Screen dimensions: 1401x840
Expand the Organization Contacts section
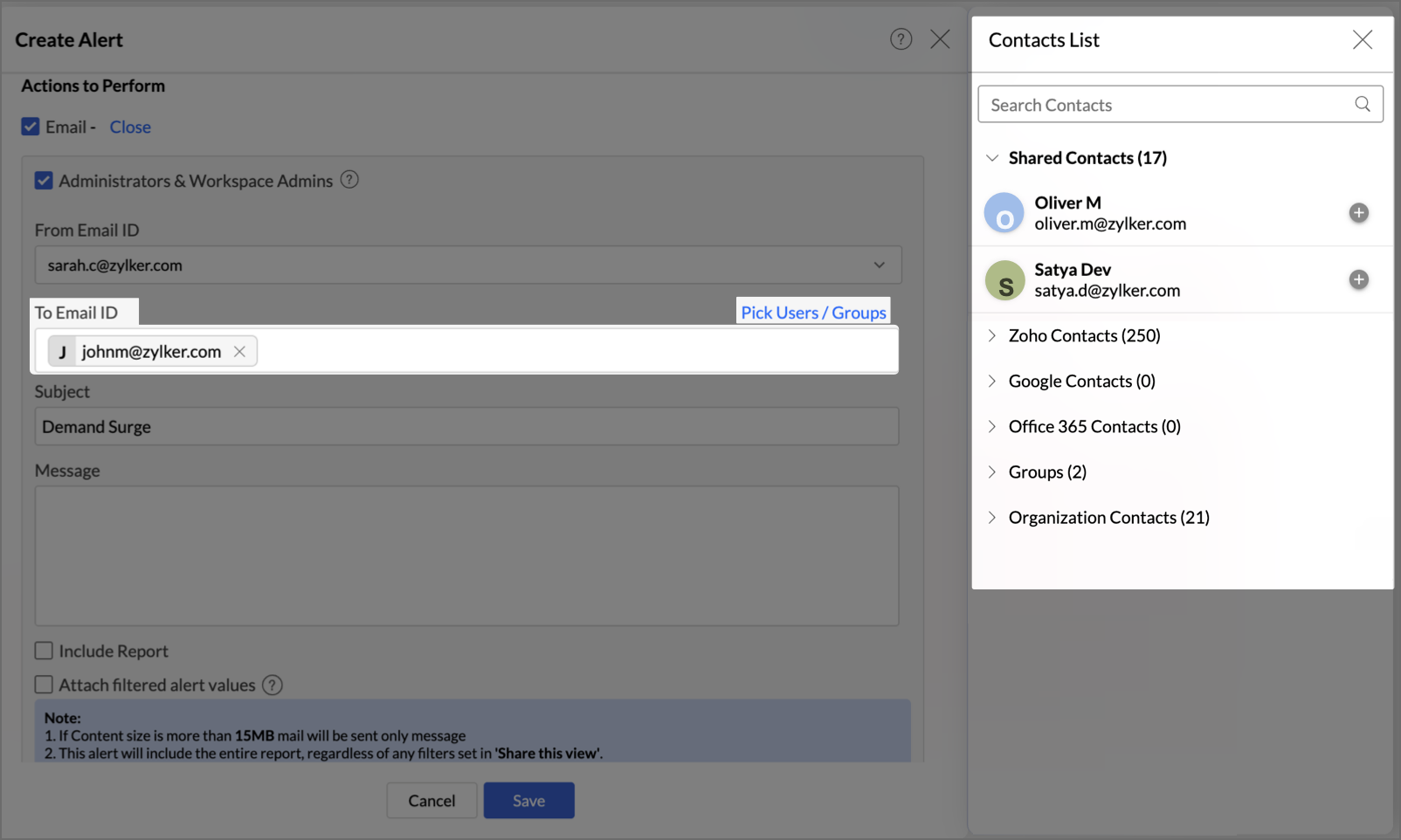(992, 518)
